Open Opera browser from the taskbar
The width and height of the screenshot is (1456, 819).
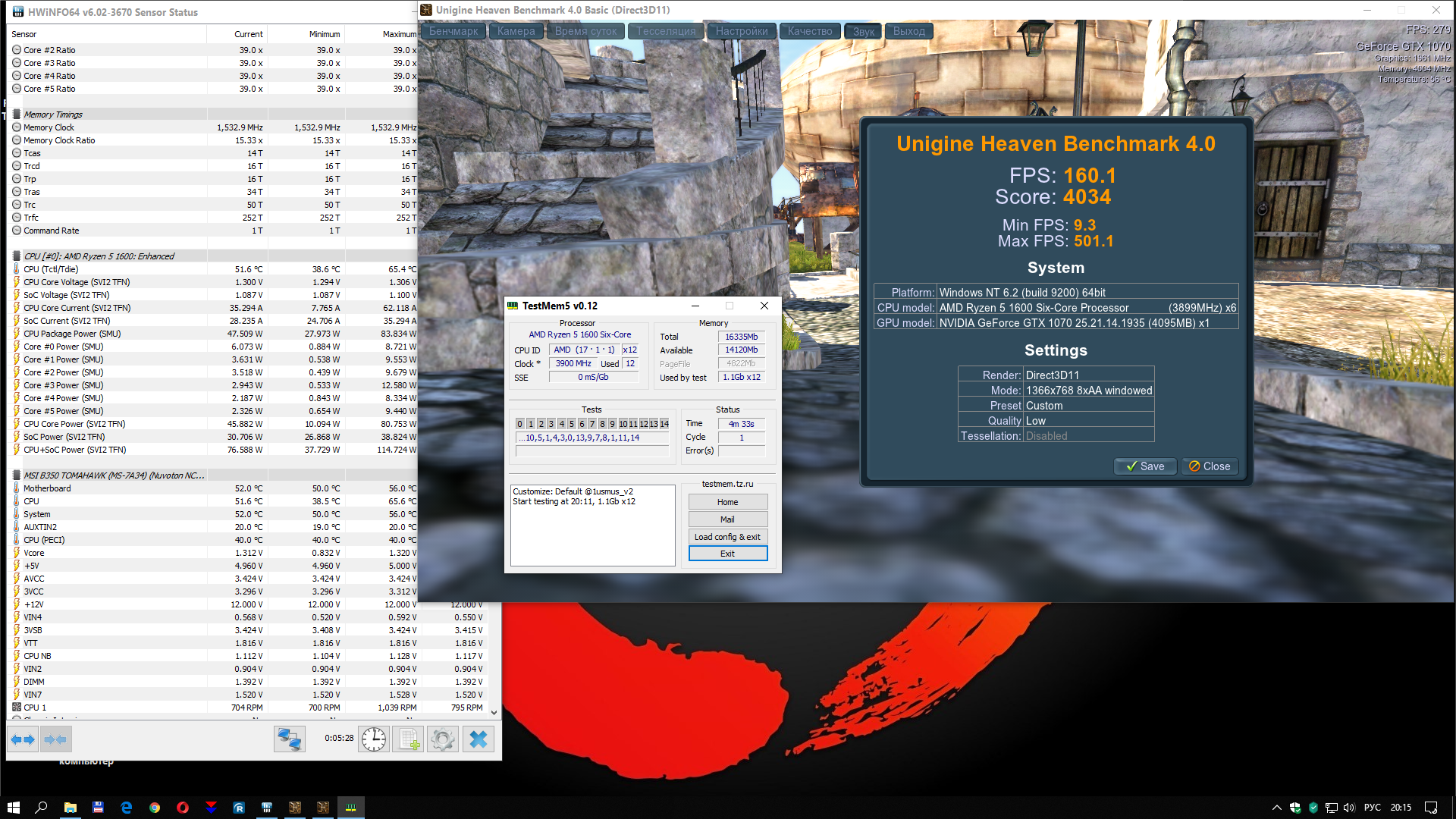183,808
